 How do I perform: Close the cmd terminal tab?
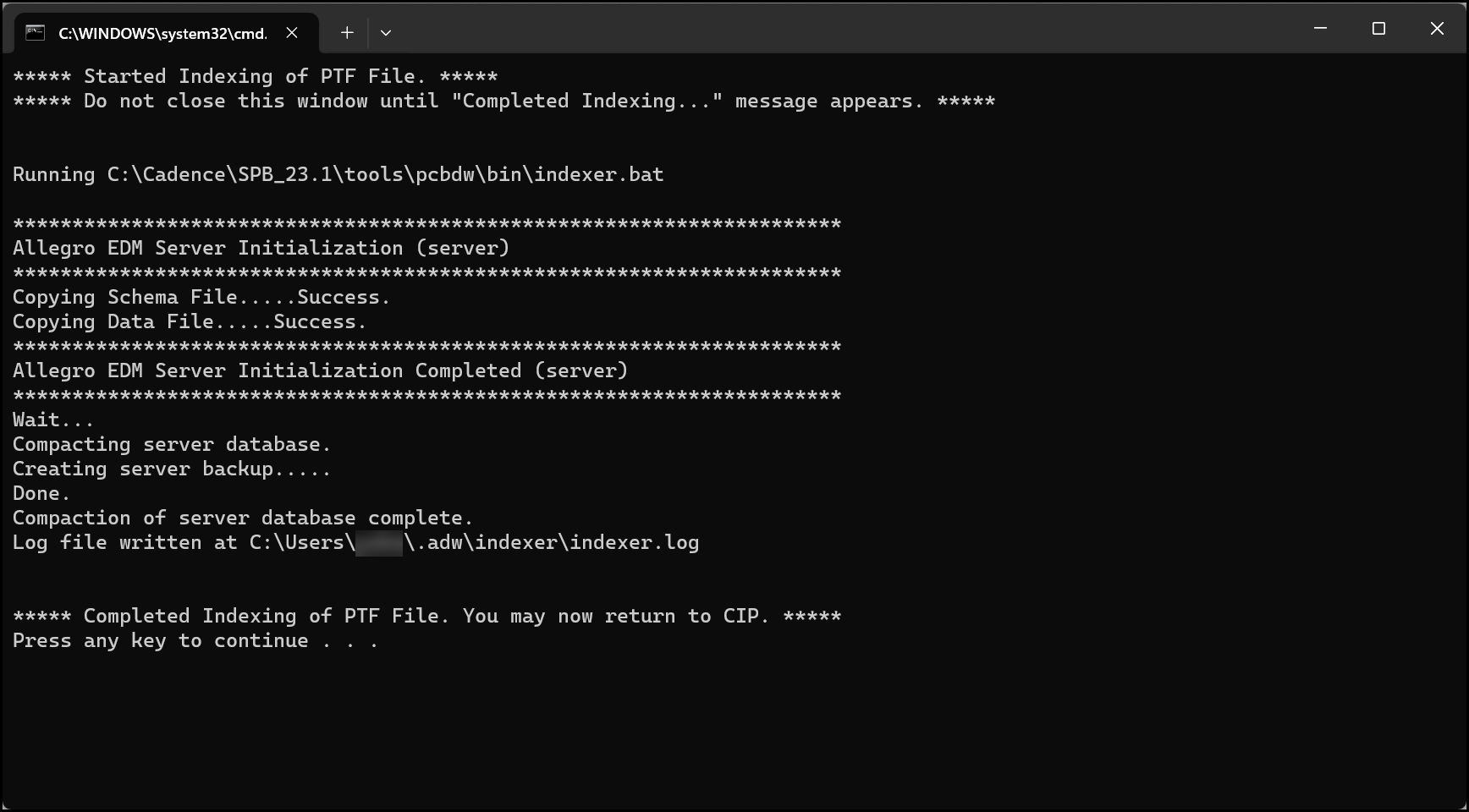292,33
